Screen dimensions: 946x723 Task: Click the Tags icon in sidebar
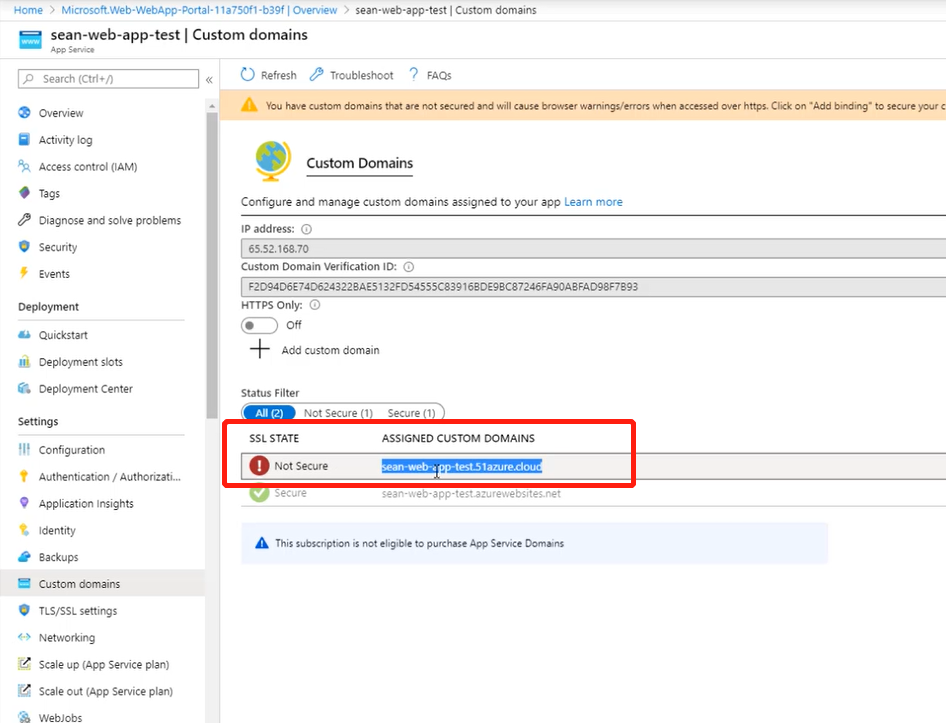24,193
